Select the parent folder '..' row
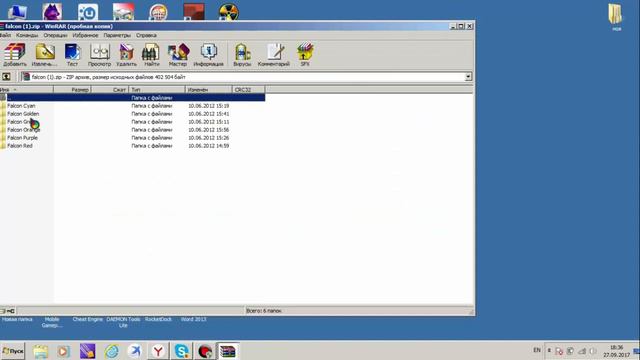 132,98
